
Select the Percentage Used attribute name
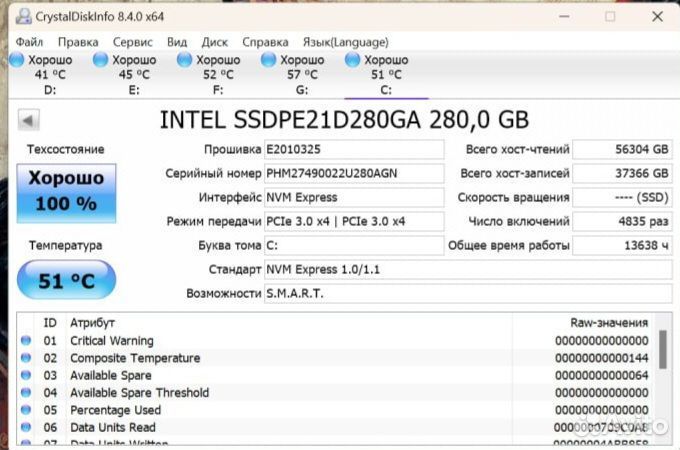(x=115, y=410)
